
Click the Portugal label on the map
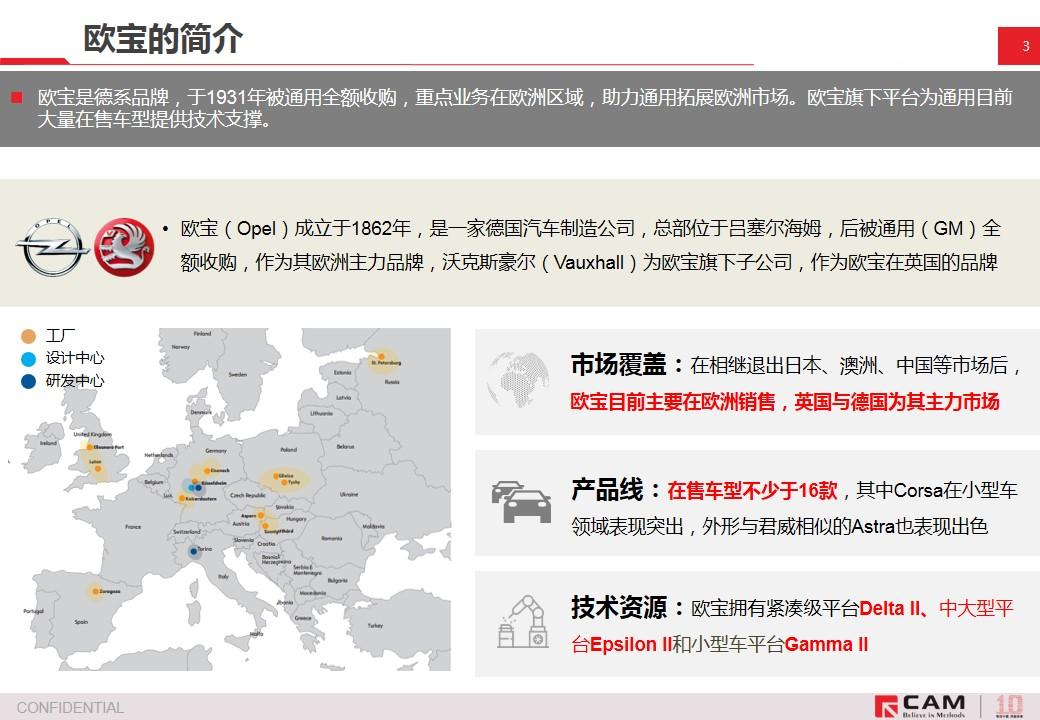(33, 611)
